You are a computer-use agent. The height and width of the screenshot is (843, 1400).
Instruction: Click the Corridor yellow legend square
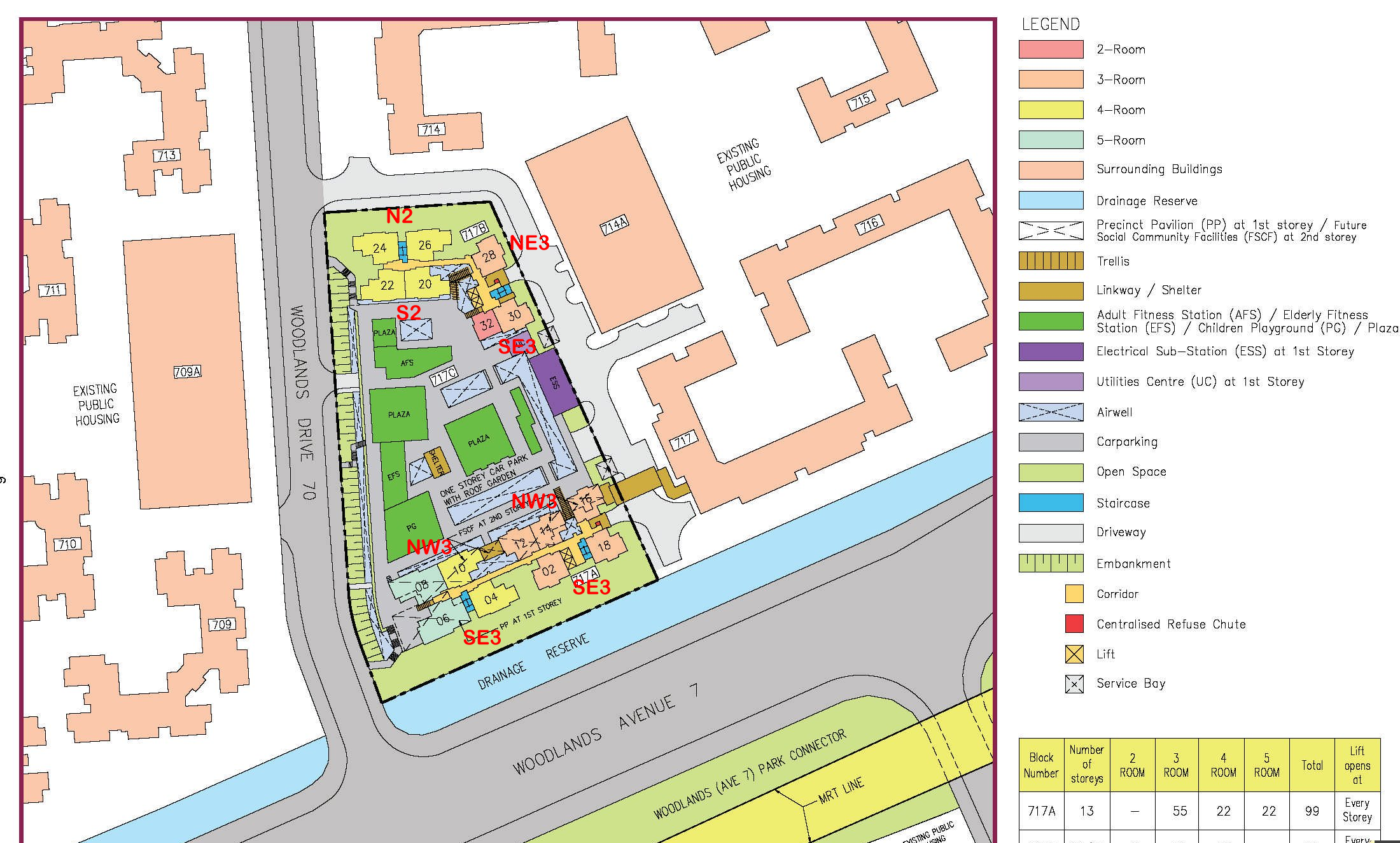(x=1074, y=594)
